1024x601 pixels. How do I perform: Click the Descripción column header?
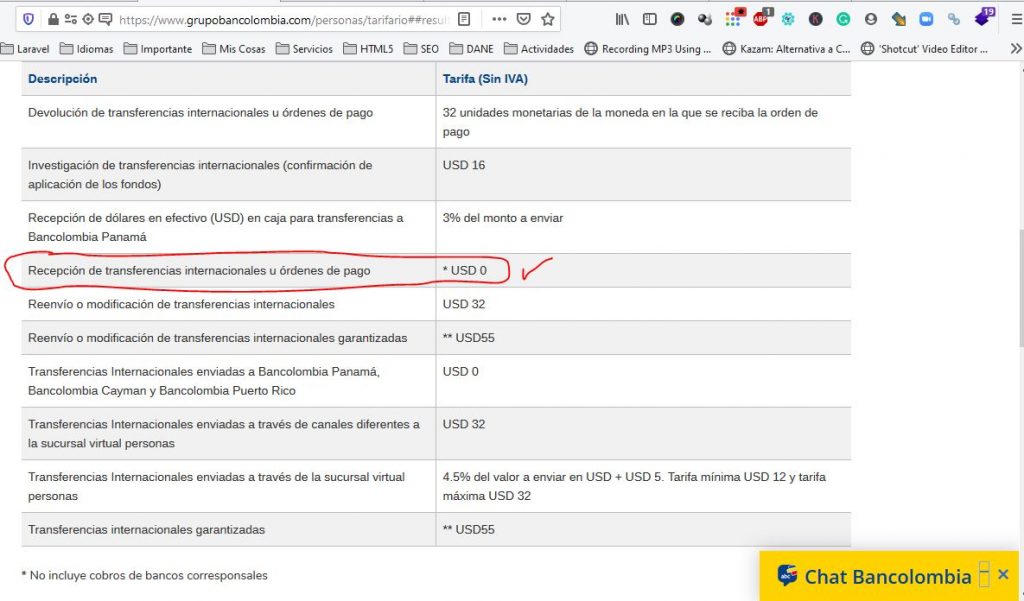pyautogui.click(x=63, y=78)
